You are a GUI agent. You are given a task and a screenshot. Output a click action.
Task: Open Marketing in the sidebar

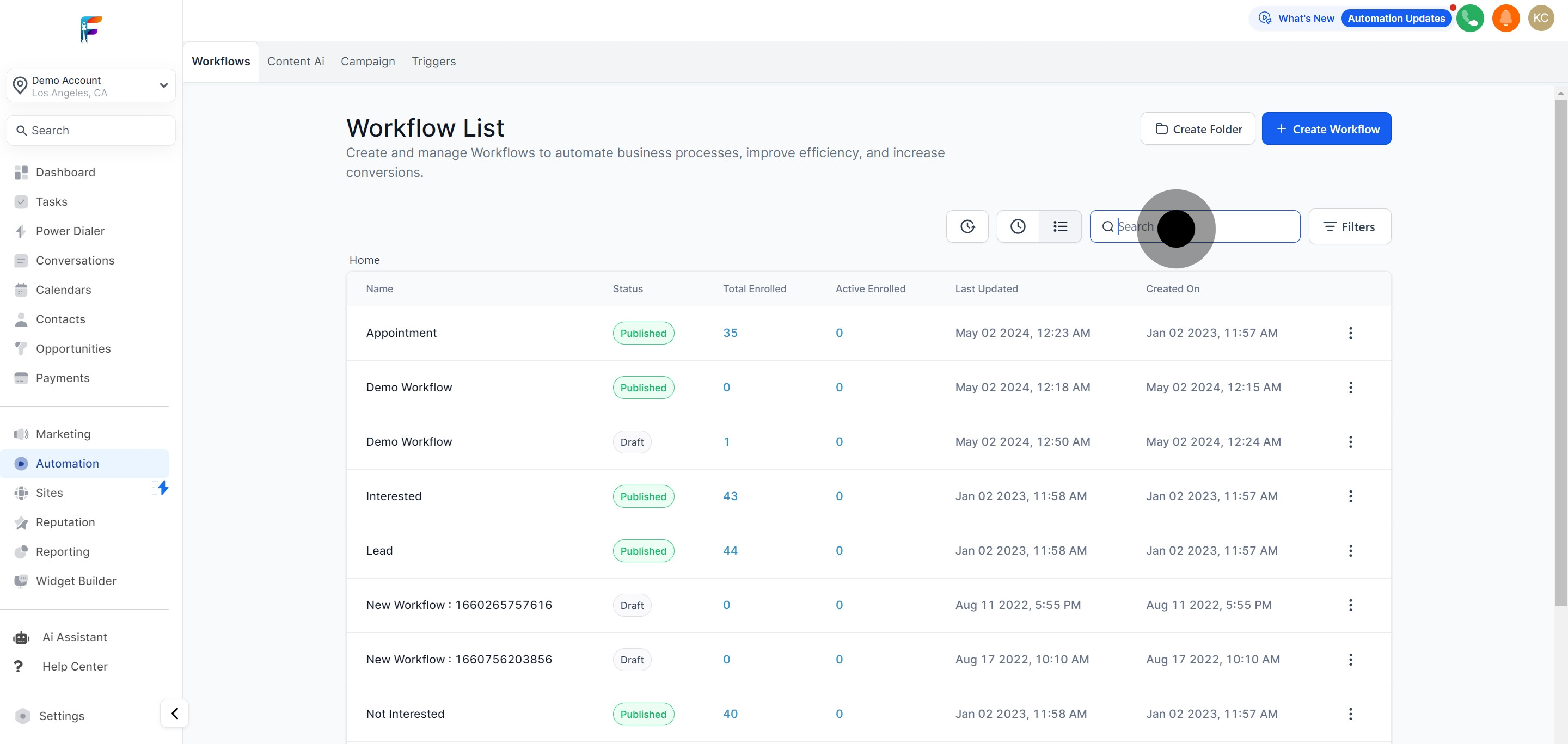[x=63, y=434]
